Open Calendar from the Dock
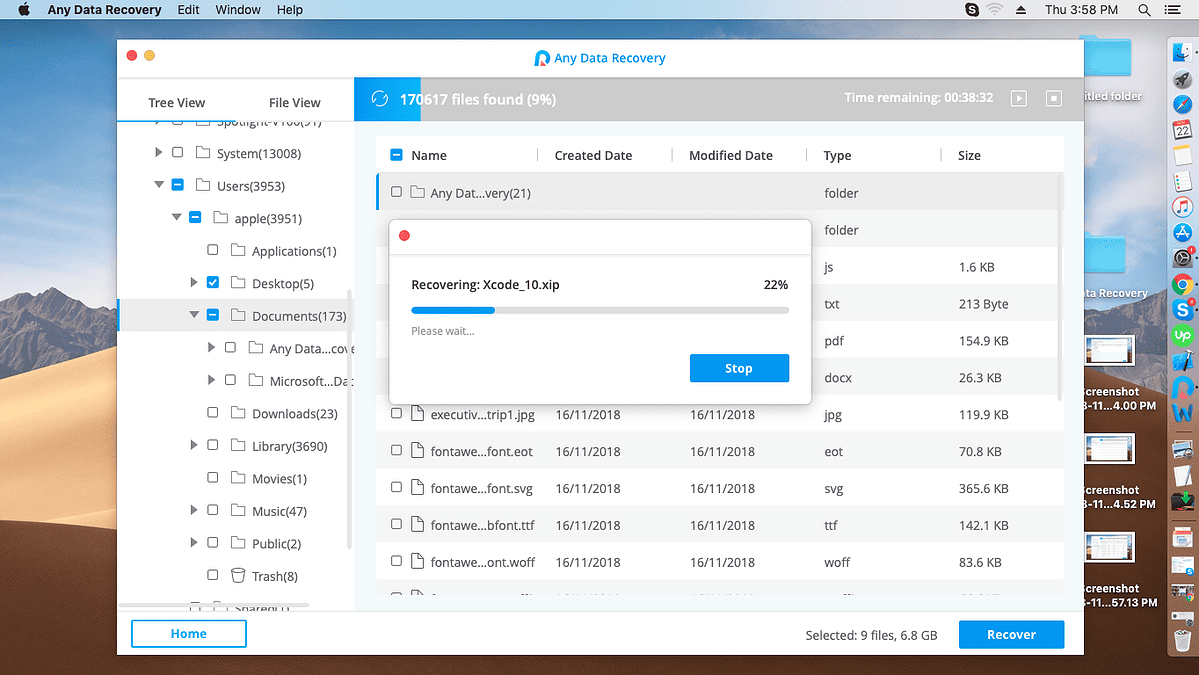This screenshot has height=675, width=1199. 1182,130
